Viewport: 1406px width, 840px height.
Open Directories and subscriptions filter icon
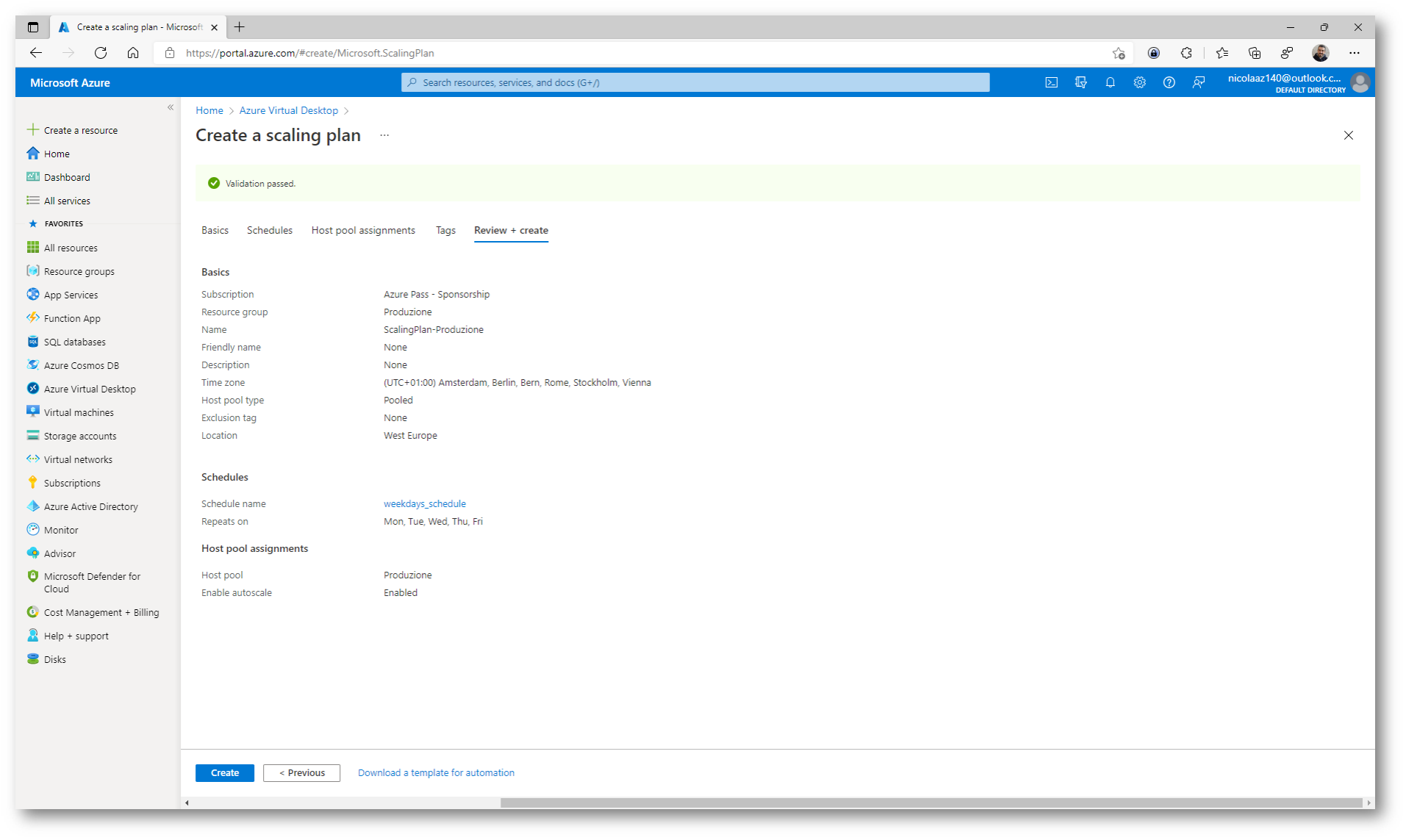(1080, 82)
